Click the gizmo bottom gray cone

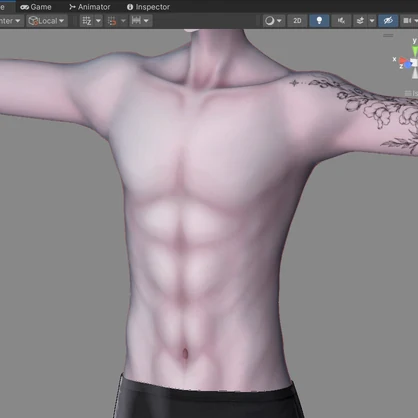coord(415,73)
